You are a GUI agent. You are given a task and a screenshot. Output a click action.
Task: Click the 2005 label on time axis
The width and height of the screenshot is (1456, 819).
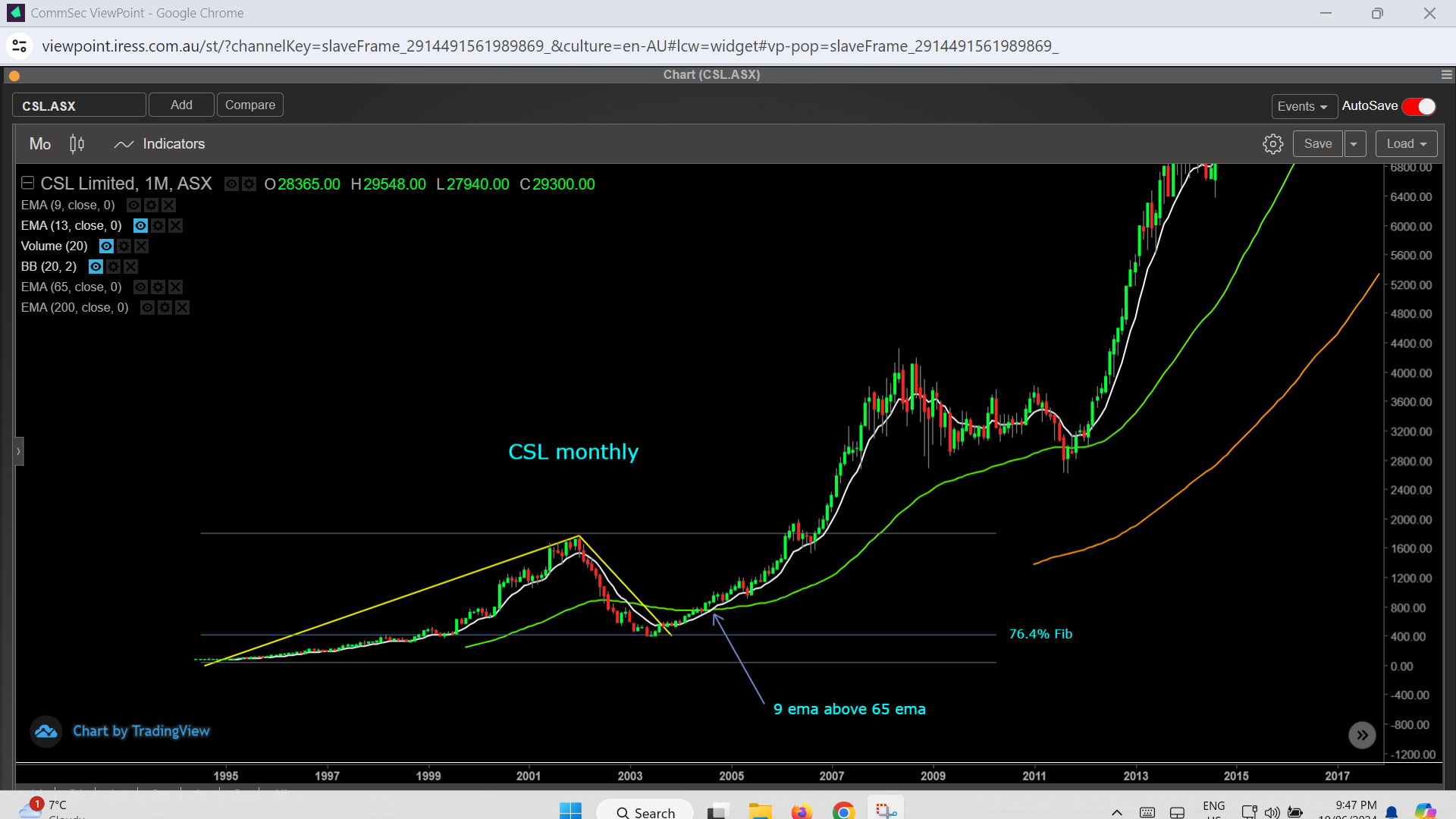(x=732, y=776)
